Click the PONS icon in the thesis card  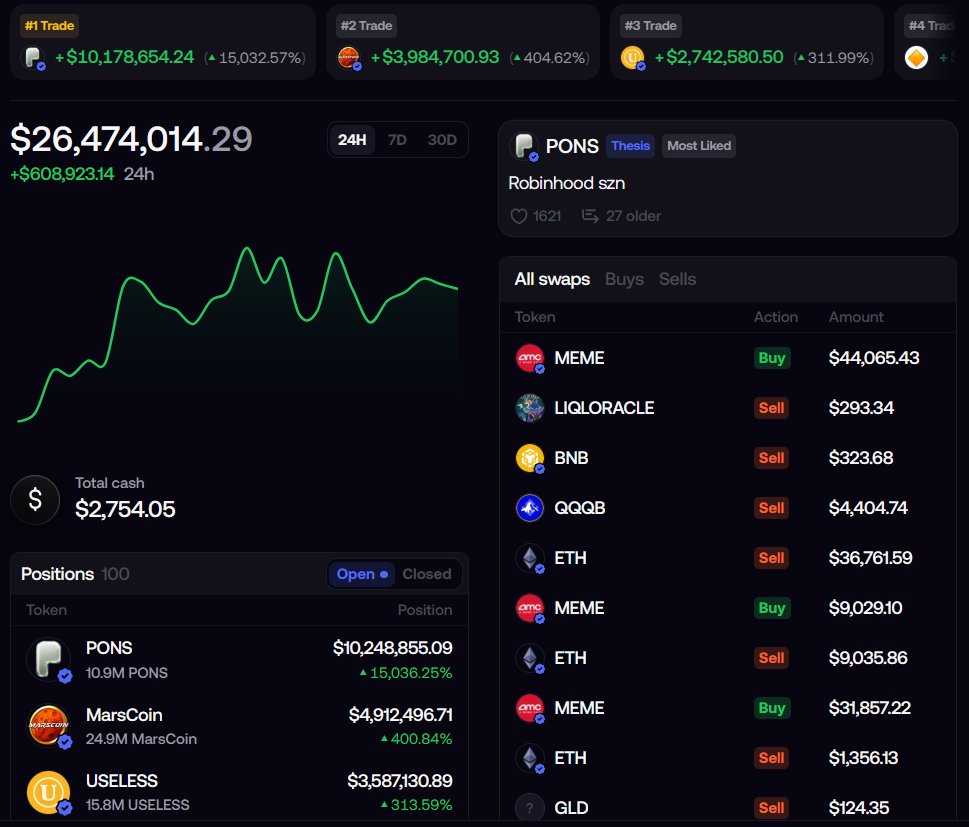coord(524,146)
